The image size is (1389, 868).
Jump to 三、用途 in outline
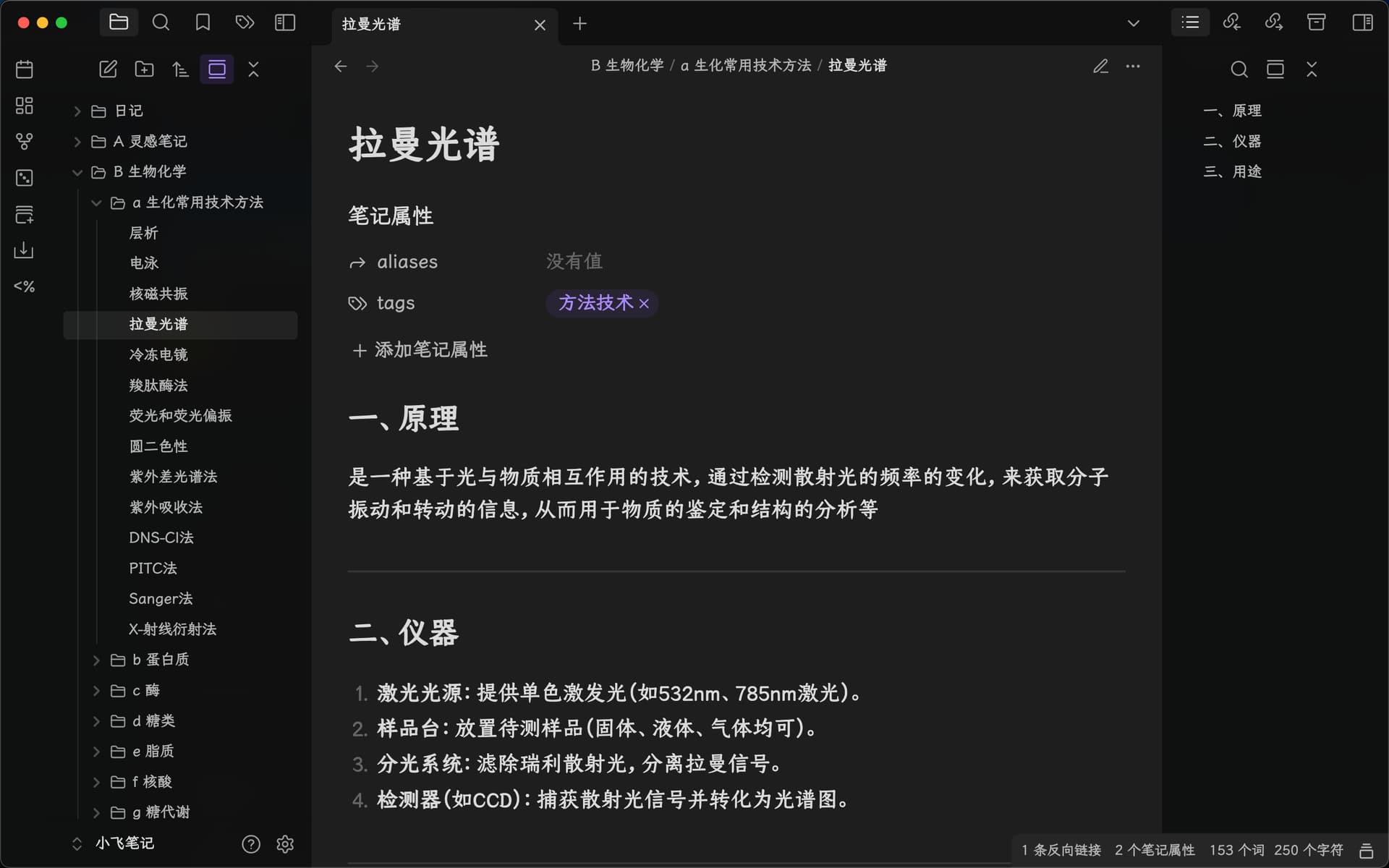pos(1232,172)
